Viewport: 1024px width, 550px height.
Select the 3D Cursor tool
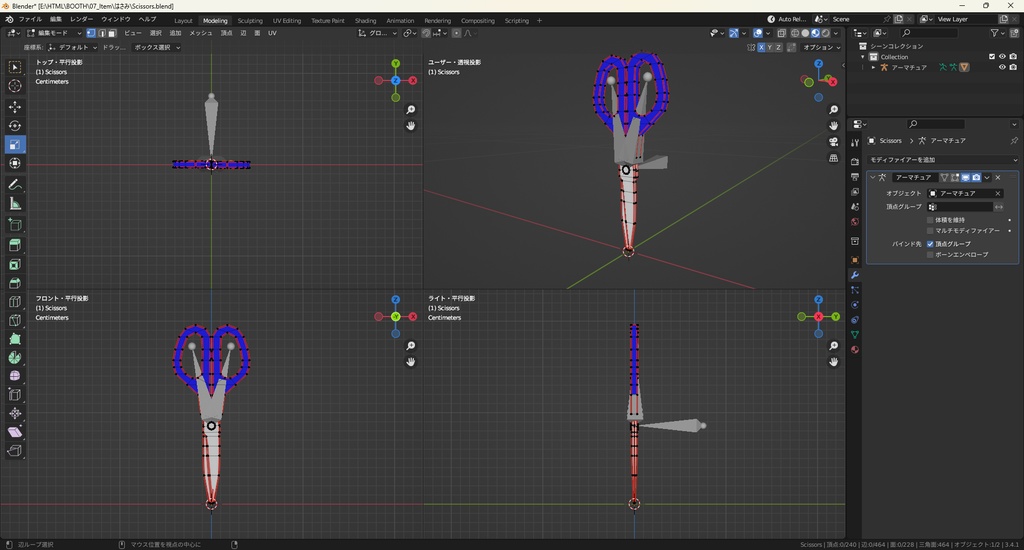pyautogui.click(x=15, y=86)
